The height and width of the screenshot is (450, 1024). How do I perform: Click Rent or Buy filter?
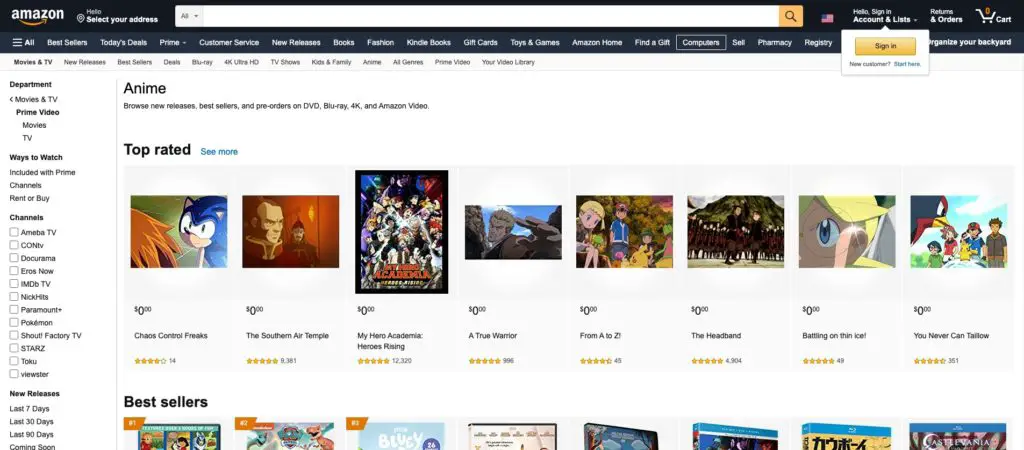(x=29, y=198)
